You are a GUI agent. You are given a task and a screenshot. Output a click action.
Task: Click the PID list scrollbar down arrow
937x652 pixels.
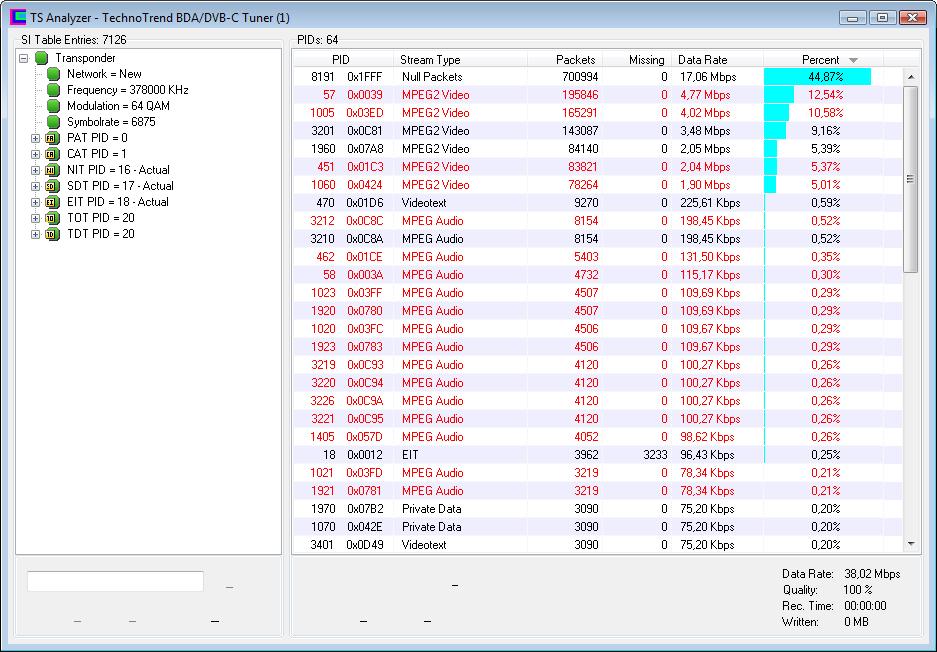pos(911,544)
